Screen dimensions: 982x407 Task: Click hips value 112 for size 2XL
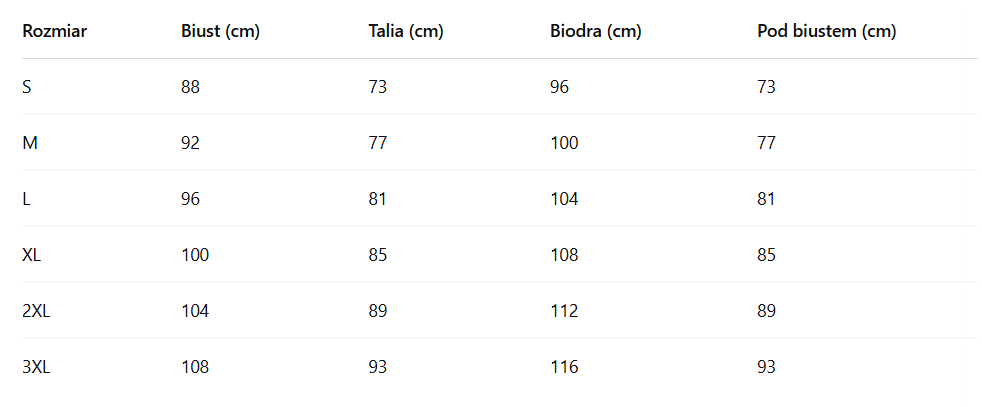[564, 311]
